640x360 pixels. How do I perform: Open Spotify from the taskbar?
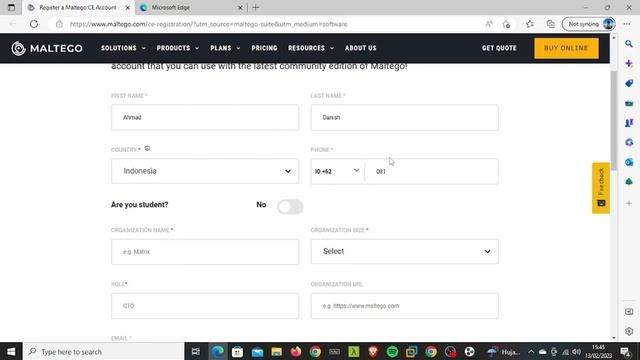[392, 351]
